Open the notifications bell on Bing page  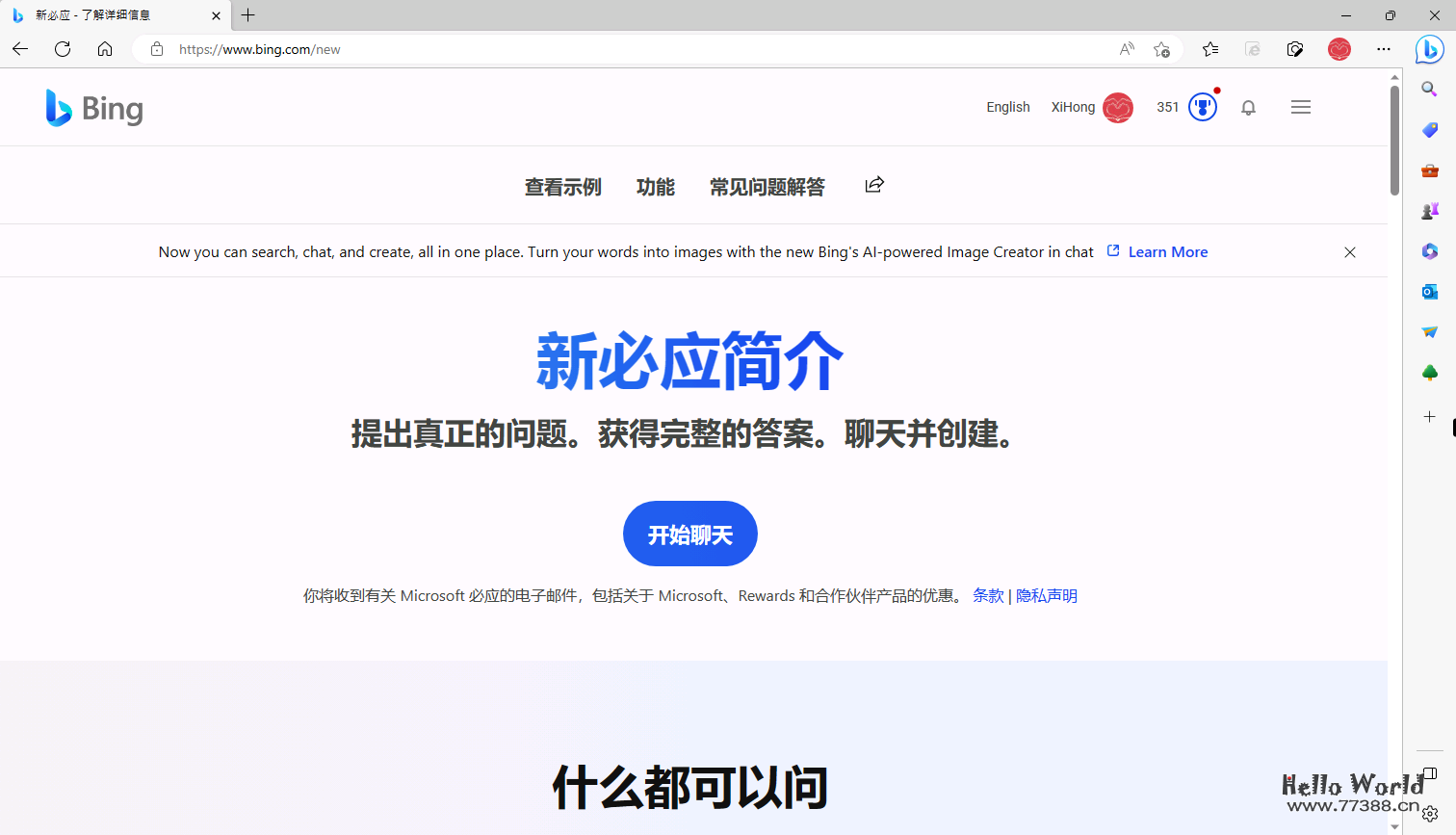pyautogui.click(x=1249, y=107)
